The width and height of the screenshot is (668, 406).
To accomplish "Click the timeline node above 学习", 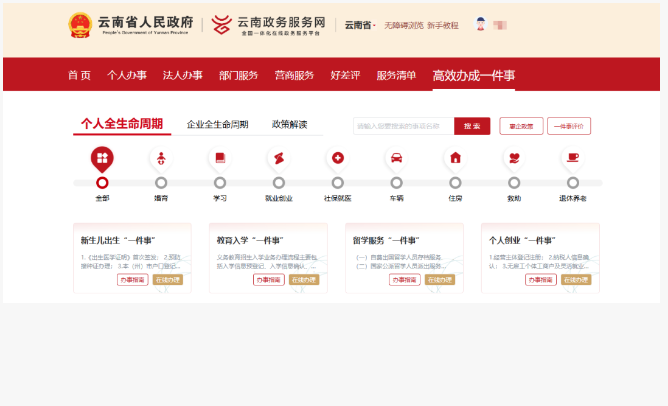I will (220, 183).
